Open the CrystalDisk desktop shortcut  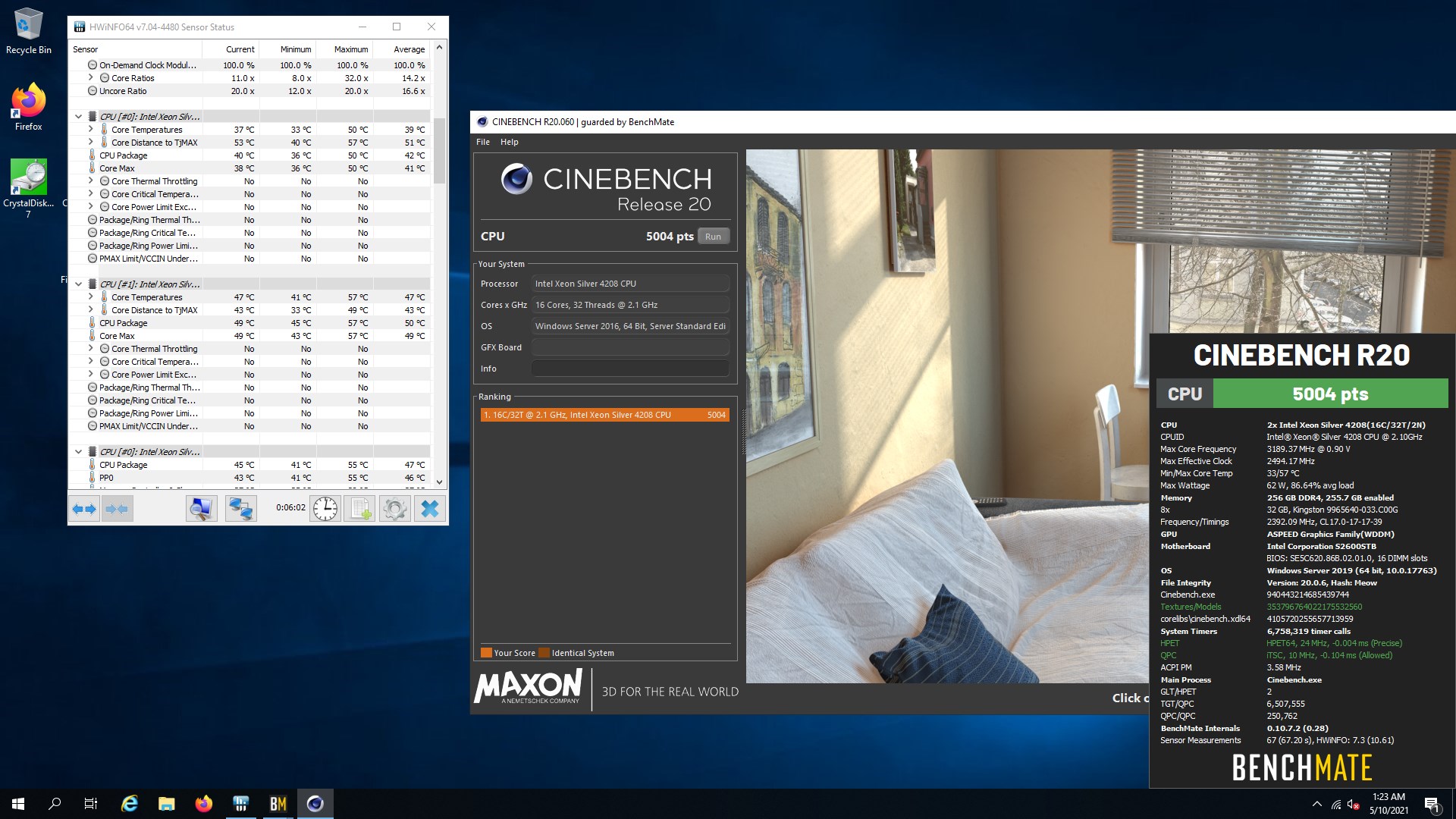coord(29,189)
